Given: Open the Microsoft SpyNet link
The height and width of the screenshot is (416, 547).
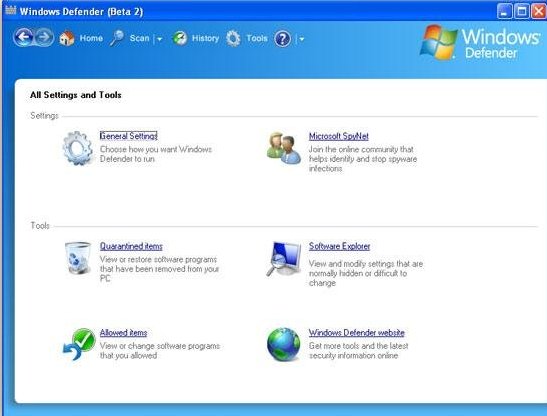Looking at the screenshot, I should coord(338,136).
